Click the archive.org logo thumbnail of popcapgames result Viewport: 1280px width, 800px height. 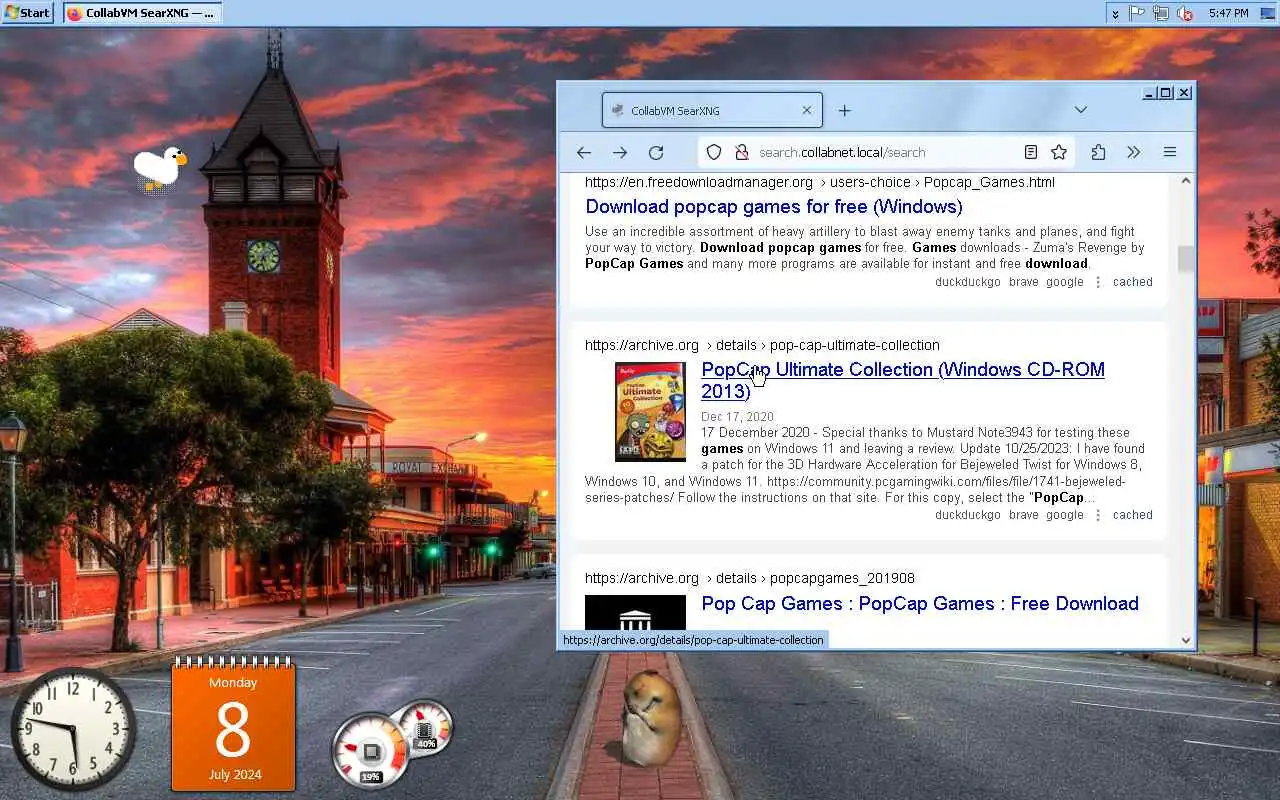click(x=635, y=611)
